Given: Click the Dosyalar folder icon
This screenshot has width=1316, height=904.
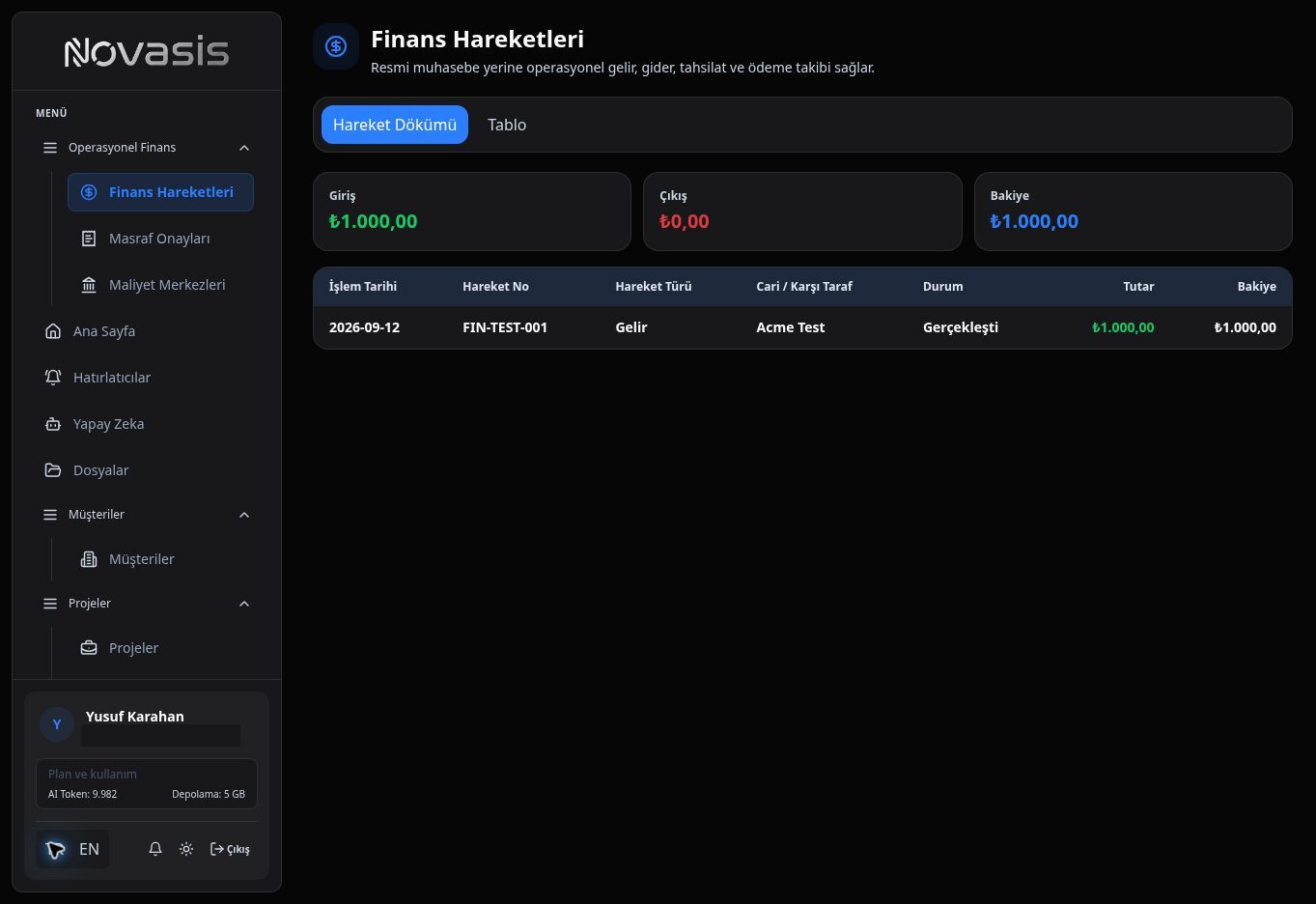Looking at the screenshot, I should [x=53, y=470].
